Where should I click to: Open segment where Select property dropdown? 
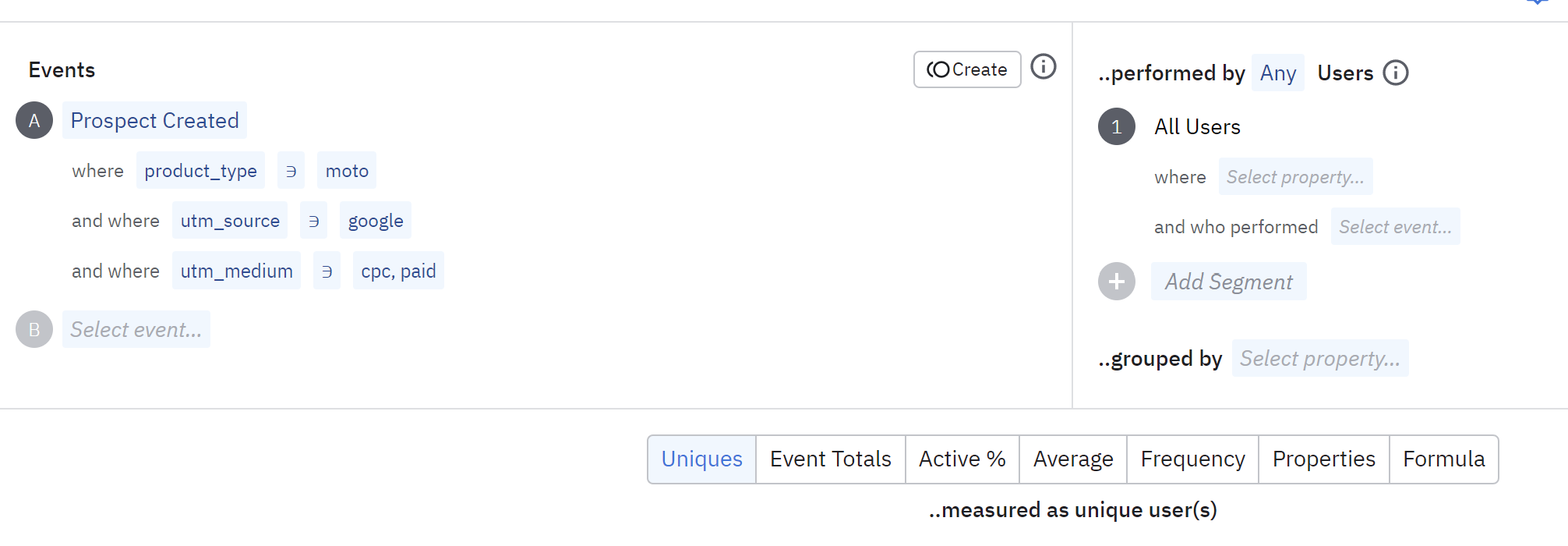point(1294,177)
